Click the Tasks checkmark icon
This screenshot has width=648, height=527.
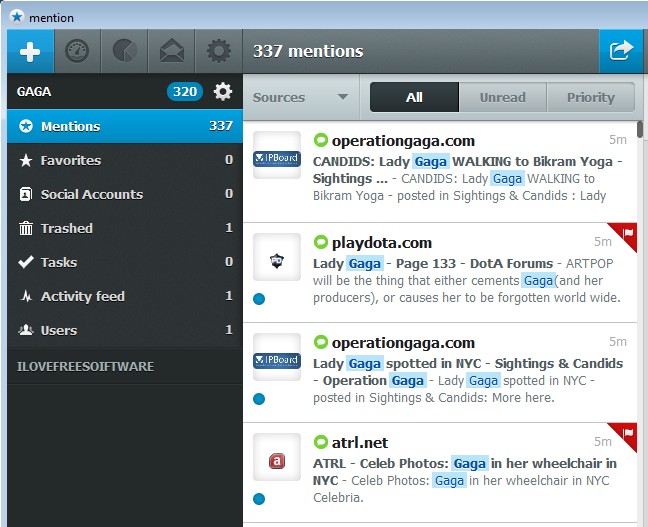coord(26,262)
